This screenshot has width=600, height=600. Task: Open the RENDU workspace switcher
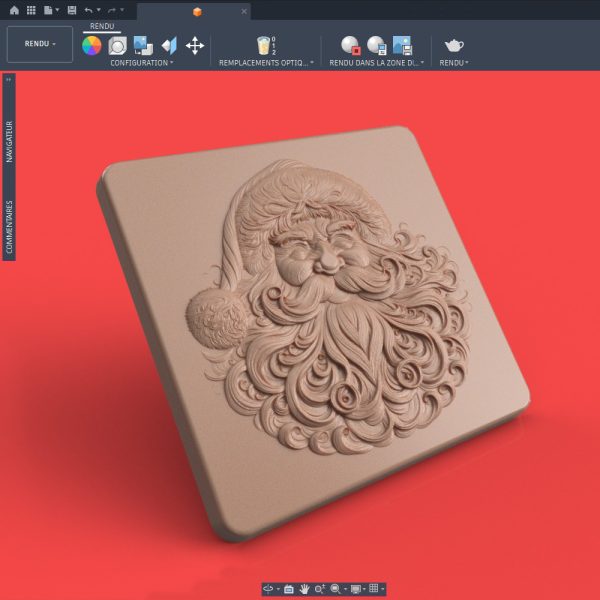[x=40, y=44]
